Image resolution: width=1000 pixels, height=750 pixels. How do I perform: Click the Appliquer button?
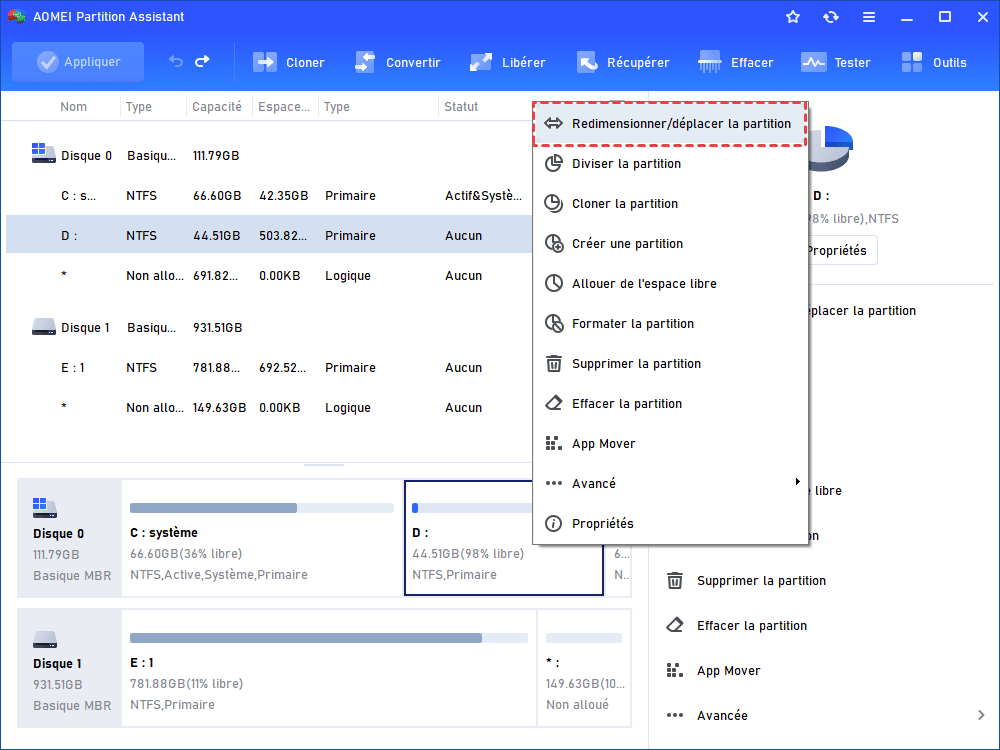78,62
